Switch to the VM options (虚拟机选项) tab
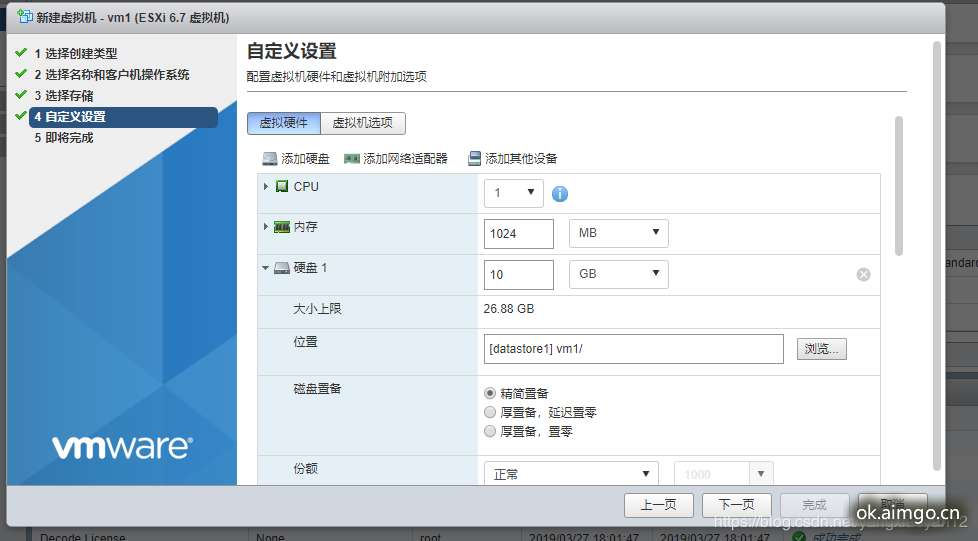Viewport: 978px width, 541px height. click(362, 123)
